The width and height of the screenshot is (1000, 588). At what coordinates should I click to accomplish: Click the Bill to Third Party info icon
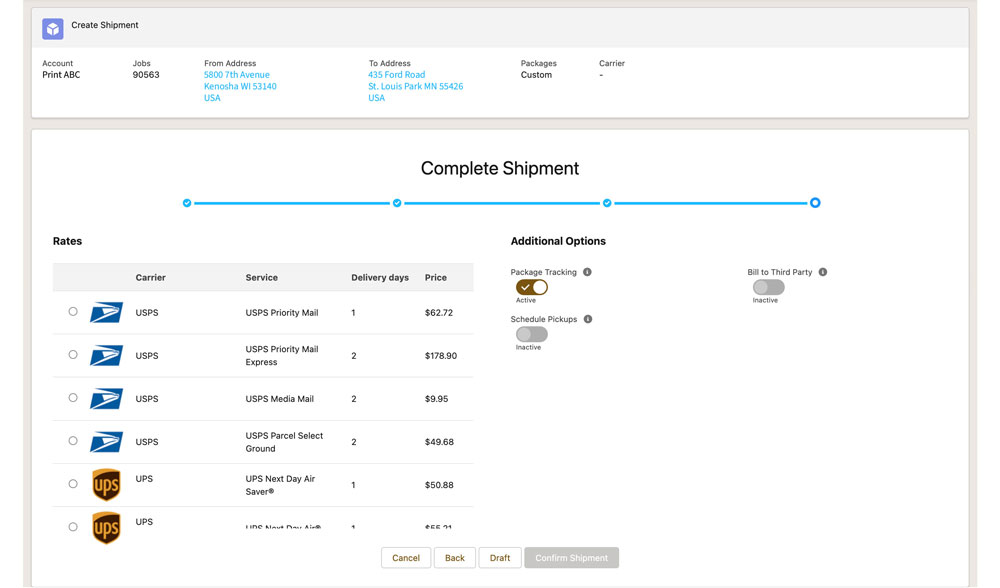click(823, 272)
